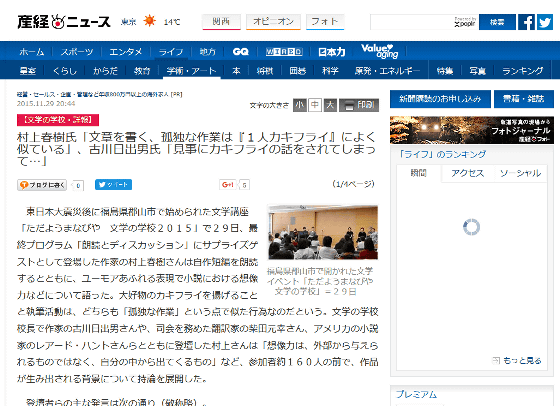Go to ホーム in the navigation
560x406 pixels.
point(32,52)
